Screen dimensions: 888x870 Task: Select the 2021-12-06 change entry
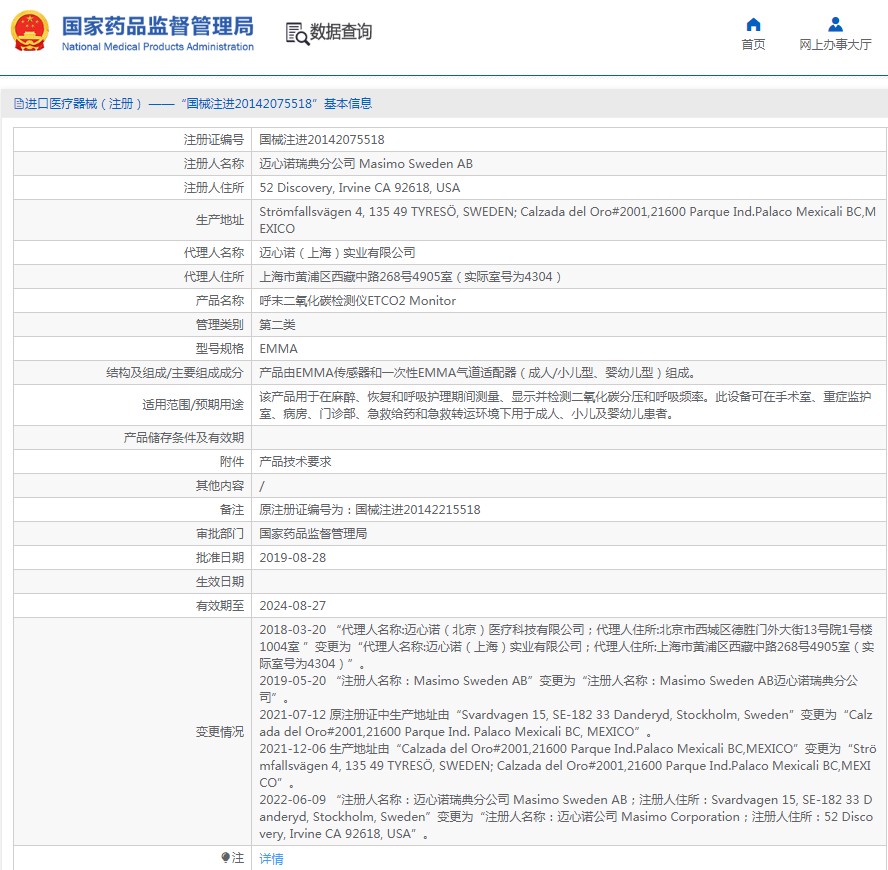(x=567, y=766)
